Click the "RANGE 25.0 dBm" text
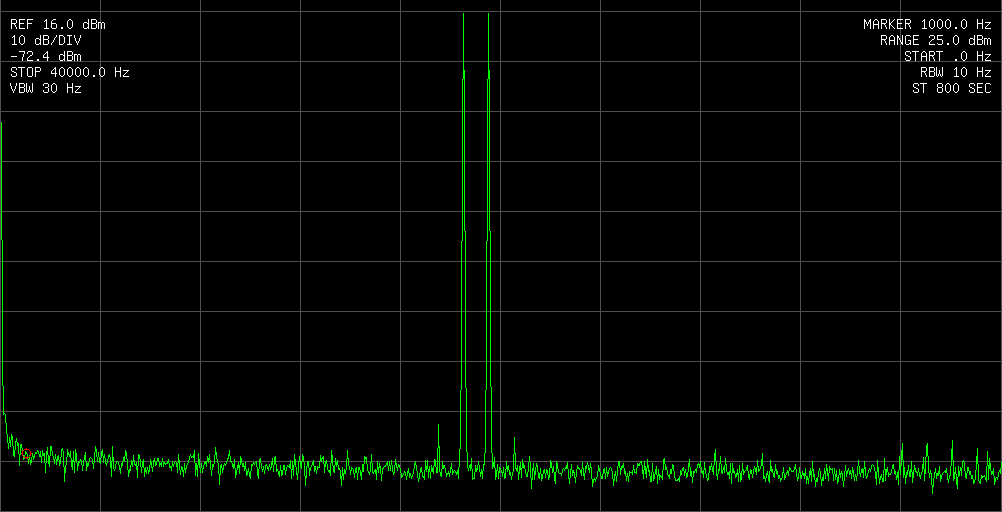 click(936, 41)
